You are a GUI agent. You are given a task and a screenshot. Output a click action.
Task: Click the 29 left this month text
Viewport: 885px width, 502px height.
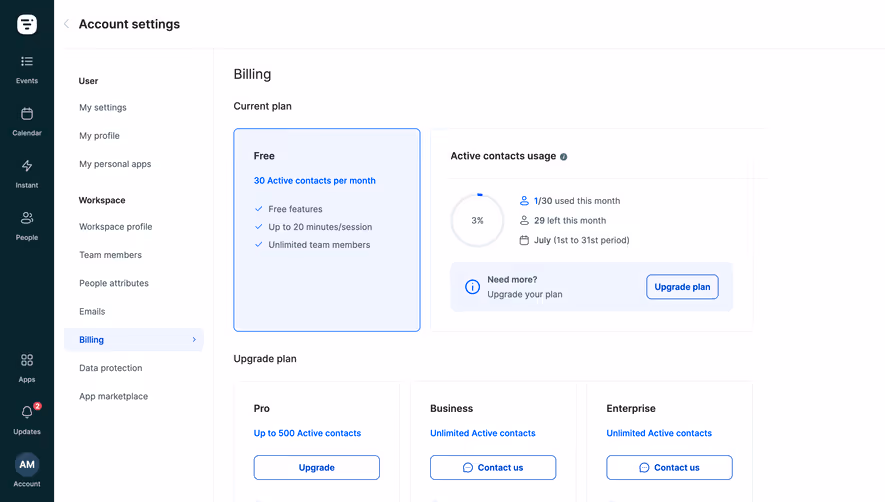[570, 220]
